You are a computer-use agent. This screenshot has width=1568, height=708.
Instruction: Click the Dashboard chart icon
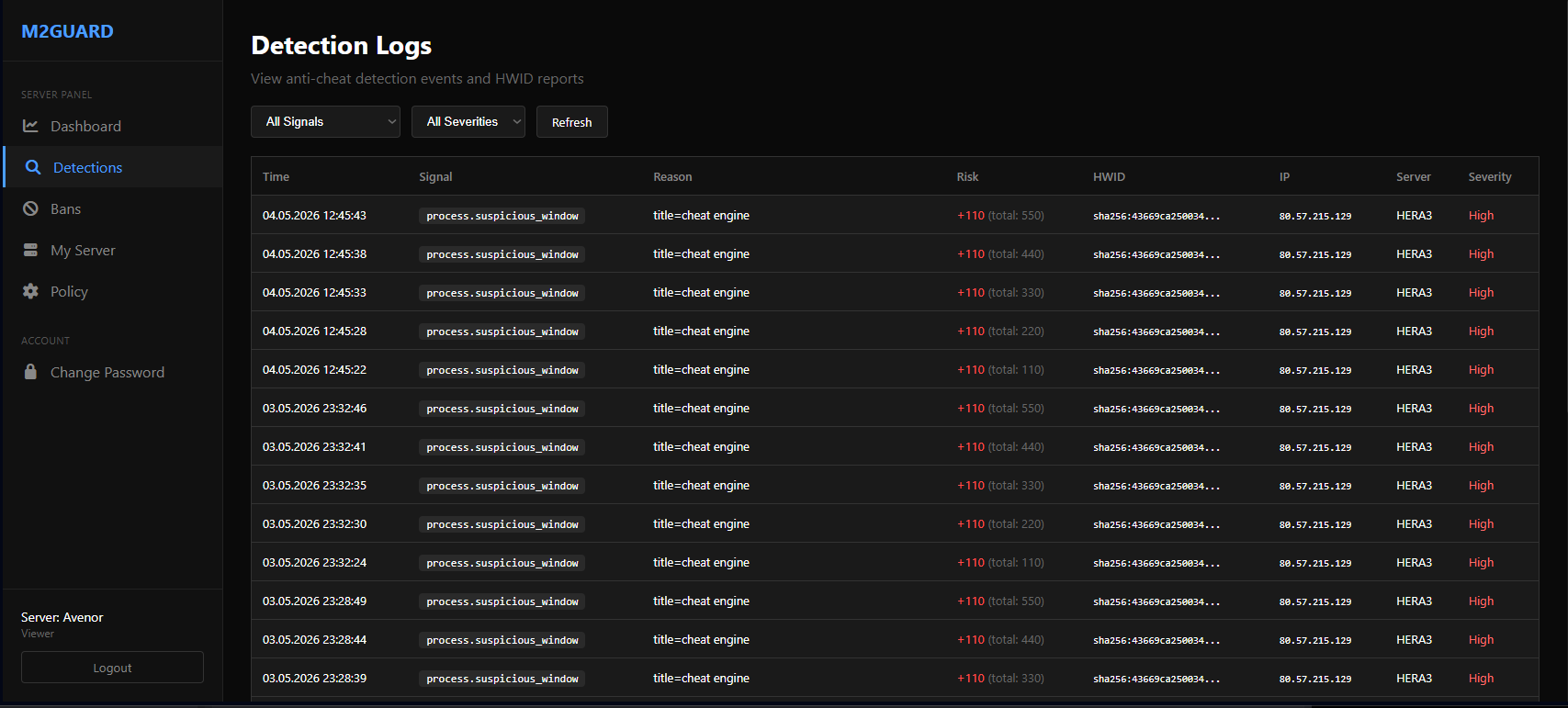point(30,126)
